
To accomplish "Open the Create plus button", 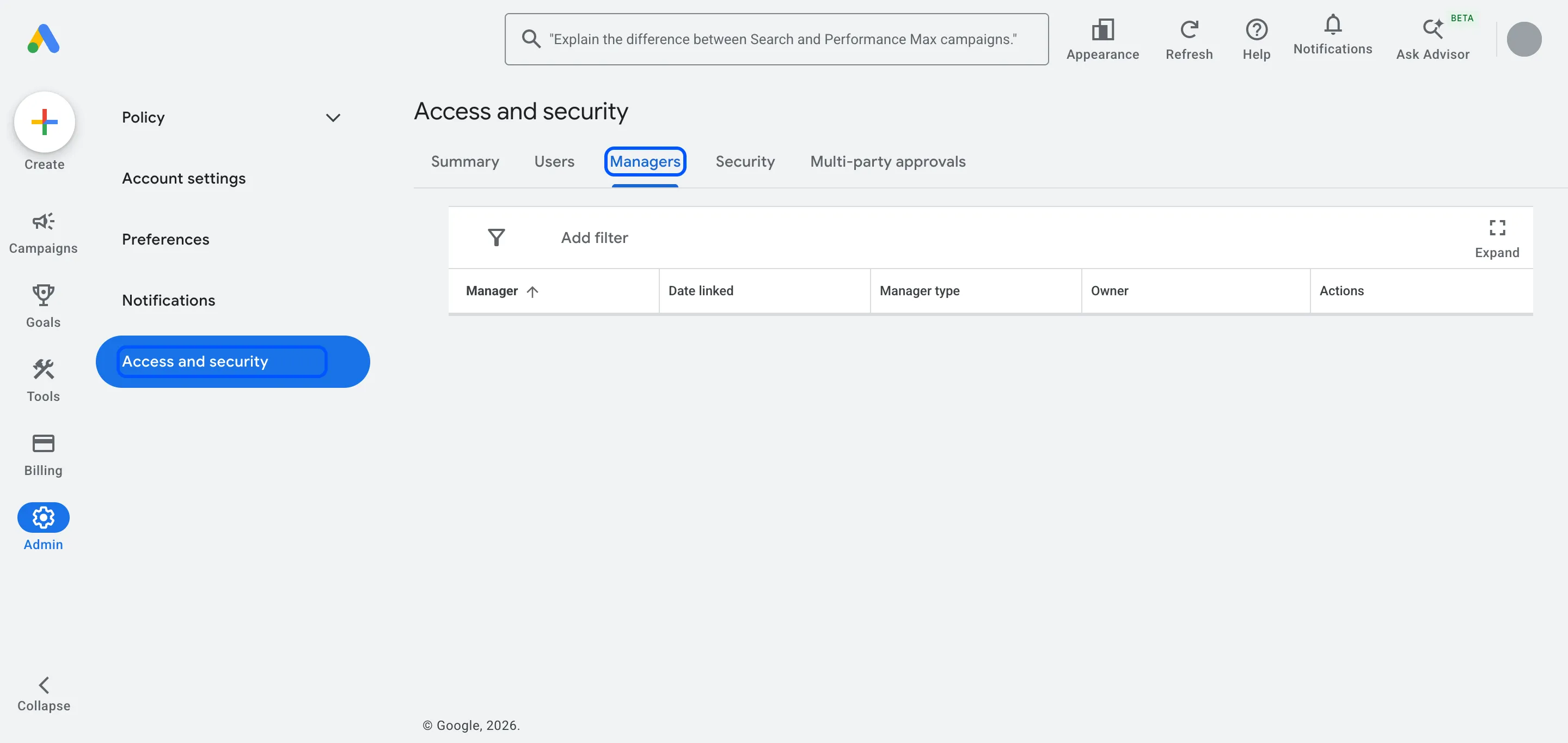I will 45,122.
